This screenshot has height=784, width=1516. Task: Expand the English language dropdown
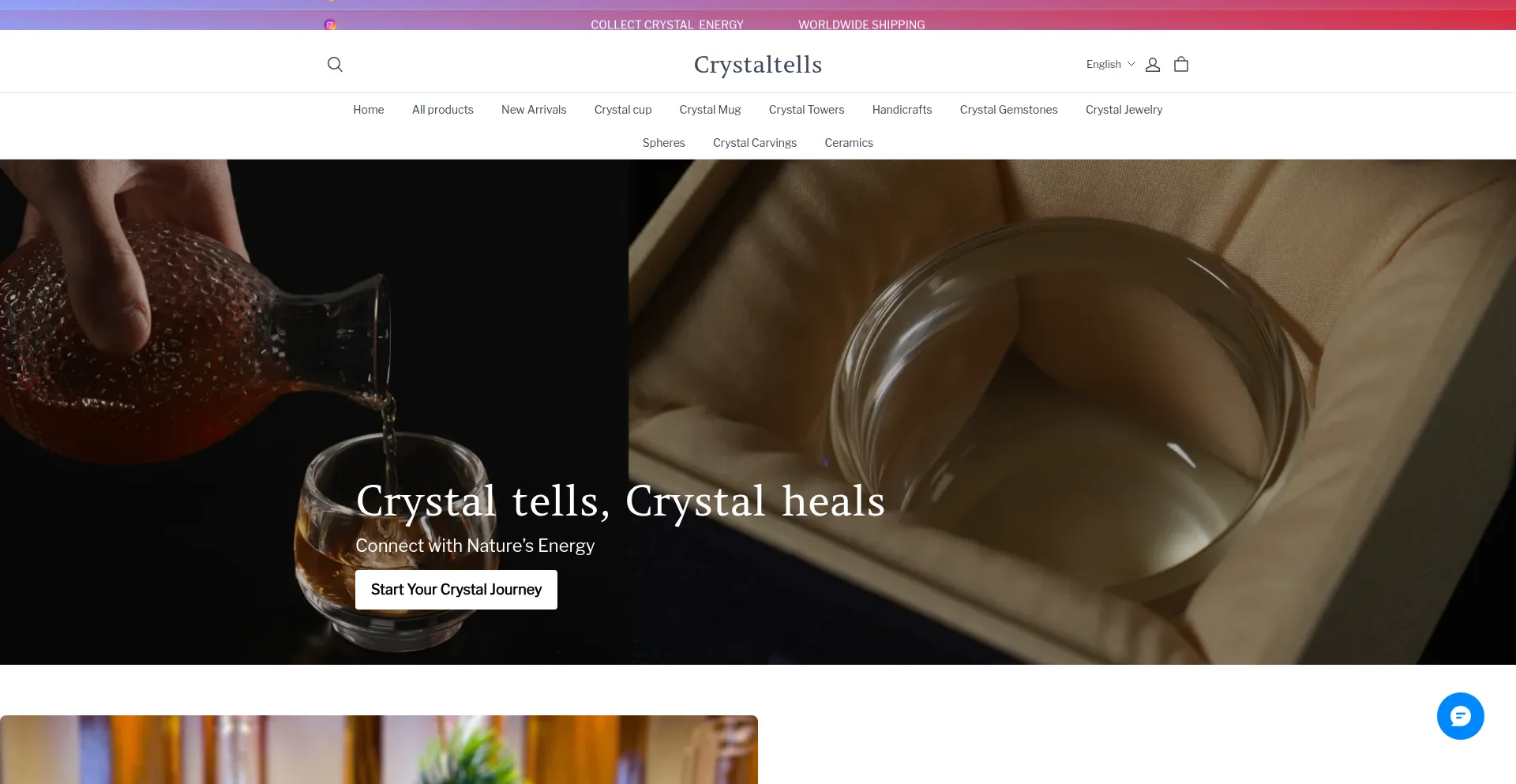[1110, 65]
